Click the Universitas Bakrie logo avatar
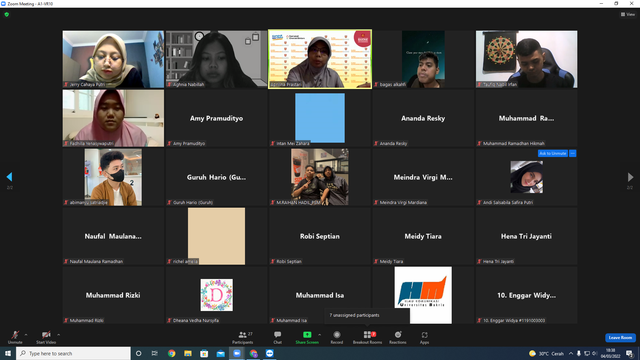This screenshot has width=640, height=360. (423, 295)
